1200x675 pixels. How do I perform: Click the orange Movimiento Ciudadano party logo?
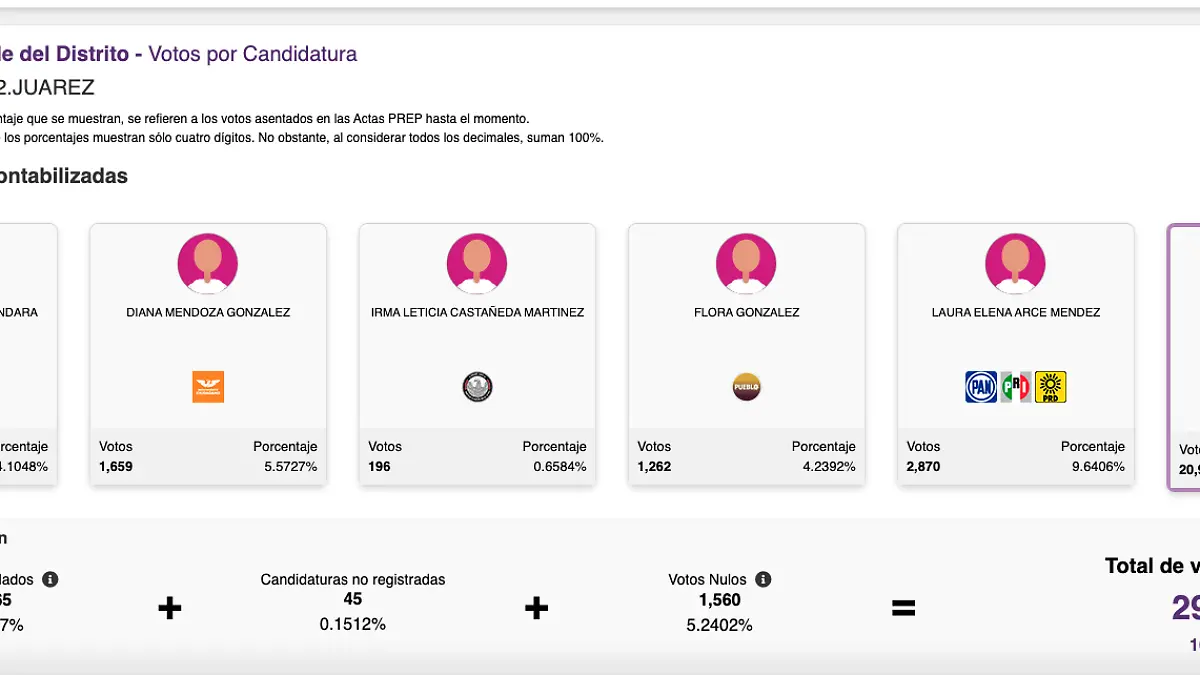click(x=208, y=387)
